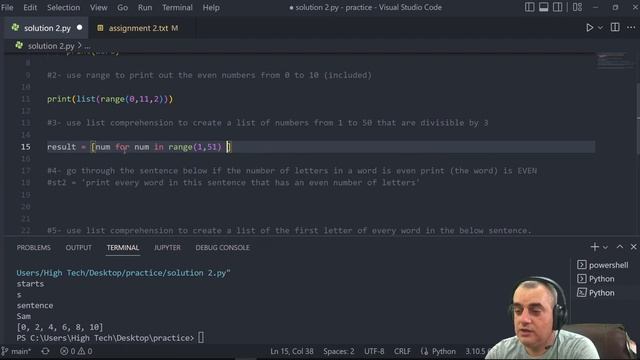The width and height of the screenshot is (640, 360).
Task: Click solution 2.py in the breadcrumb
Action: 51,46
